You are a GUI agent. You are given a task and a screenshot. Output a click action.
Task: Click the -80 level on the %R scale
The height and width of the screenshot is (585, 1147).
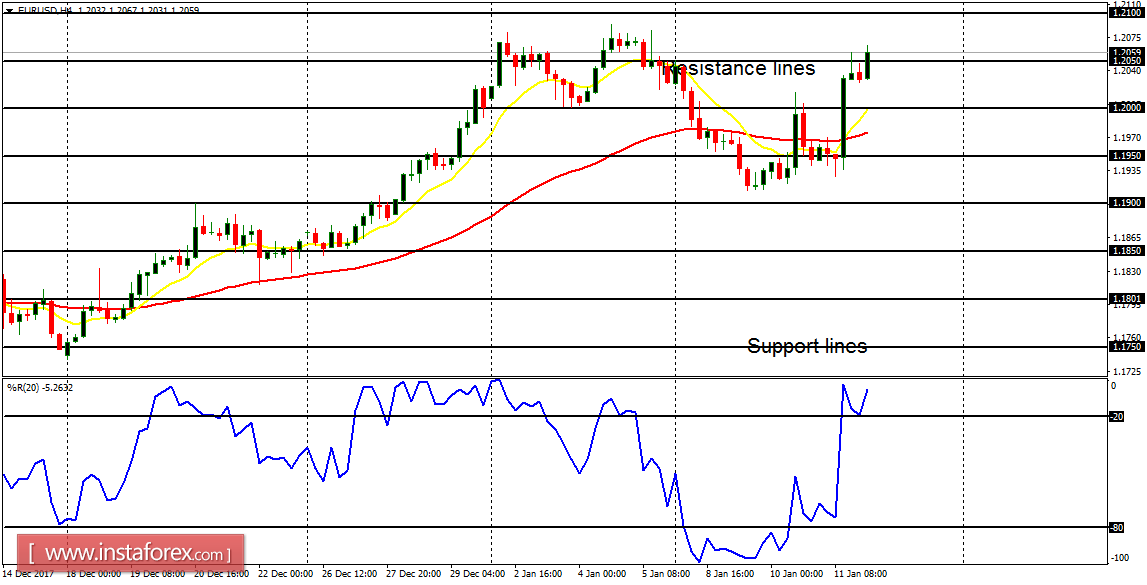click(x=1117, y=527)
